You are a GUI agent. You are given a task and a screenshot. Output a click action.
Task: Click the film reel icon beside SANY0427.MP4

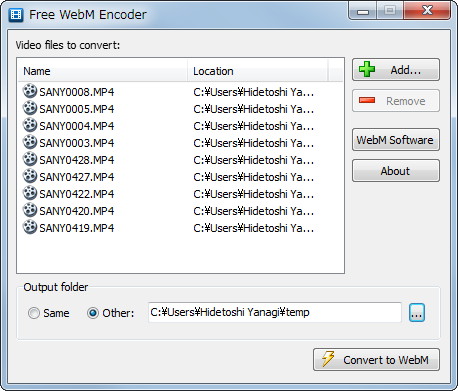point(30,176)
